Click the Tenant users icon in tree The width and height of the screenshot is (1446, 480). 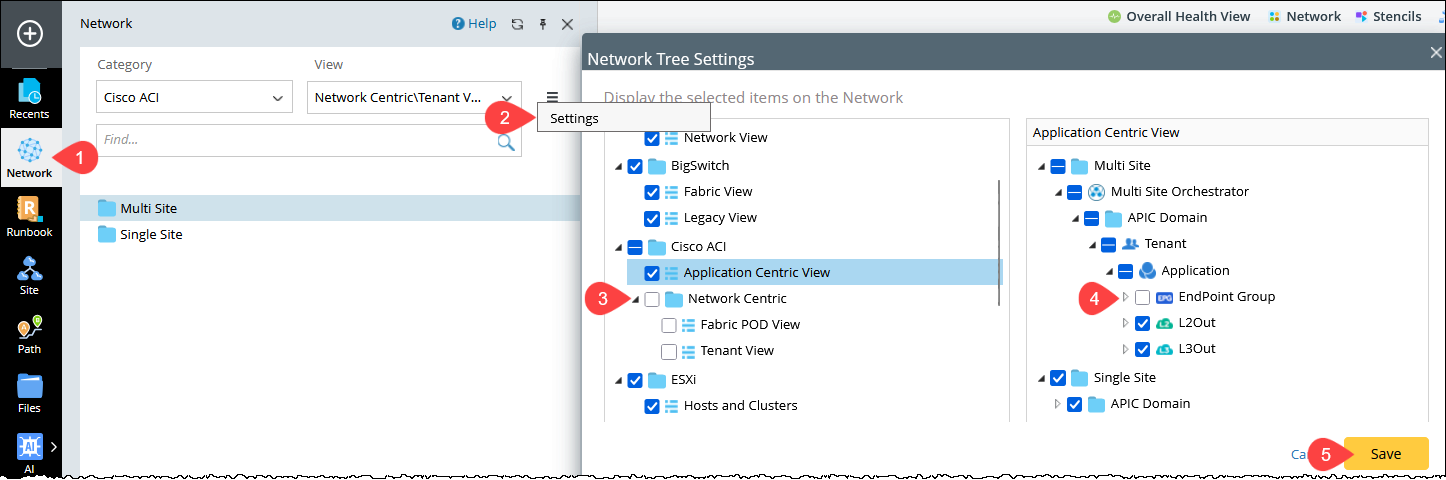click(x=1130, y=243)
